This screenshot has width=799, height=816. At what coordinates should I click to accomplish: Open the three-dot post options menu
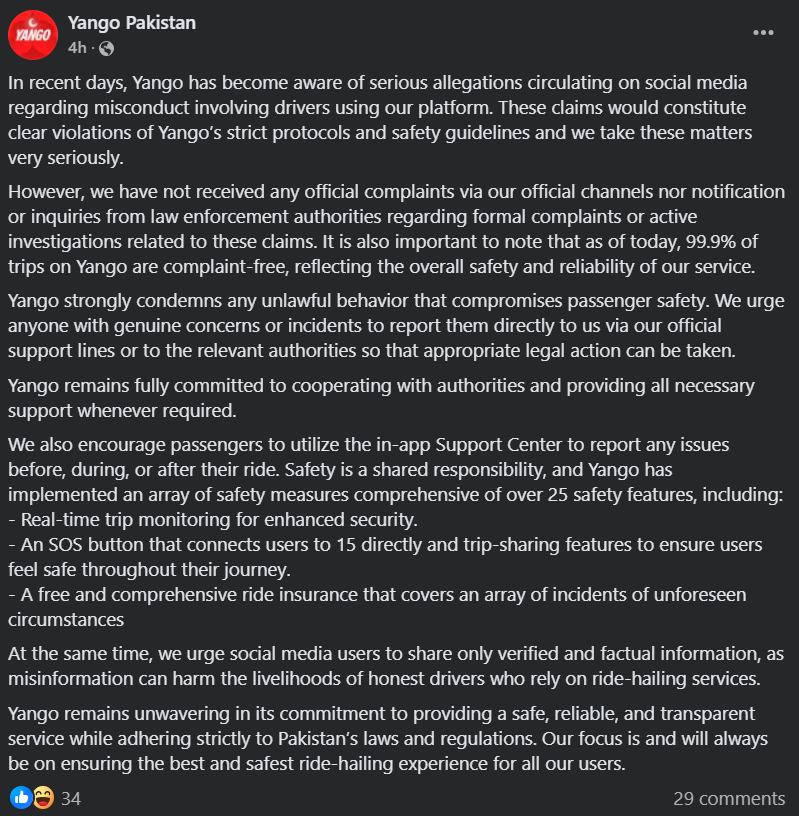(763, 33)
